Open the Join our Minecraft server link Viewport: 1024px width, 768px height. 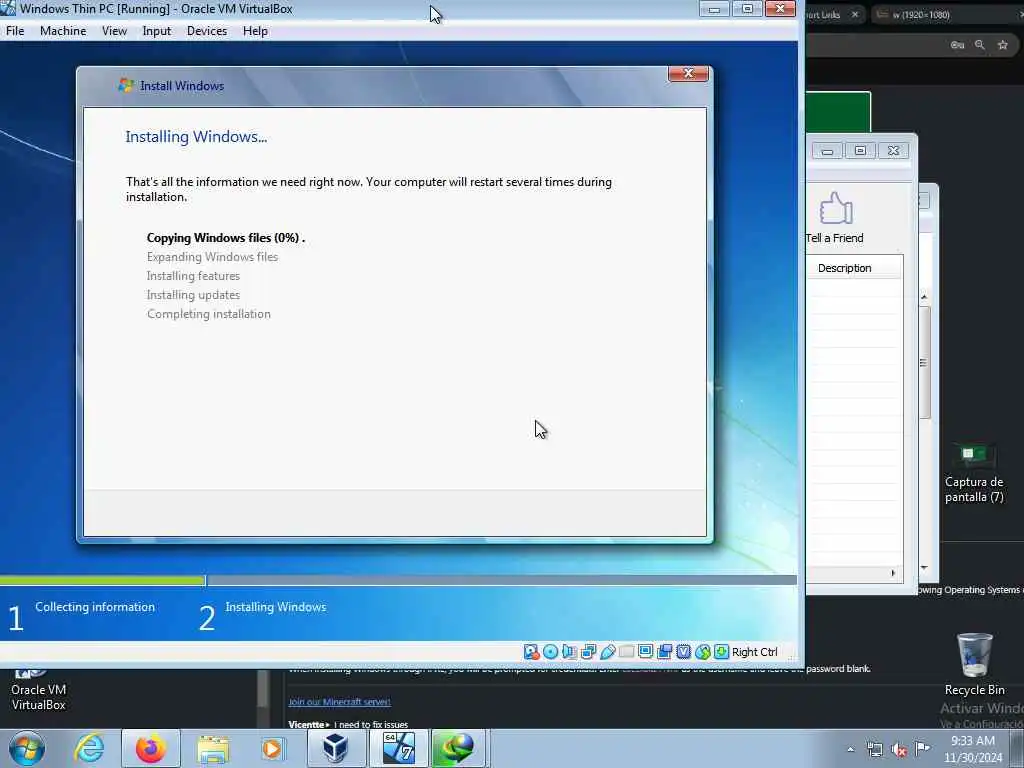coord(340,702)
